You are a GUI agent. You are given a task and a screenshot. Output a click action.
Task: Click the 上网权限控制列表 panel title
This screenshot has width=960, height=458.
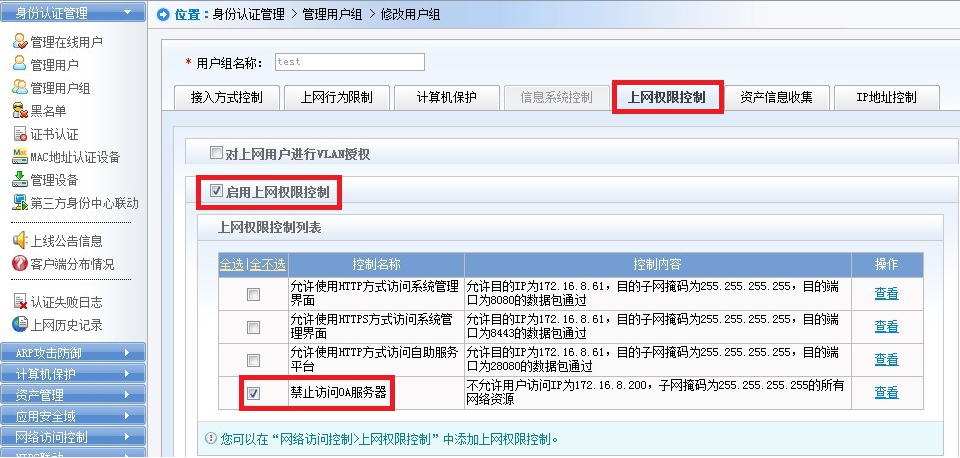[x=269, y=228]
